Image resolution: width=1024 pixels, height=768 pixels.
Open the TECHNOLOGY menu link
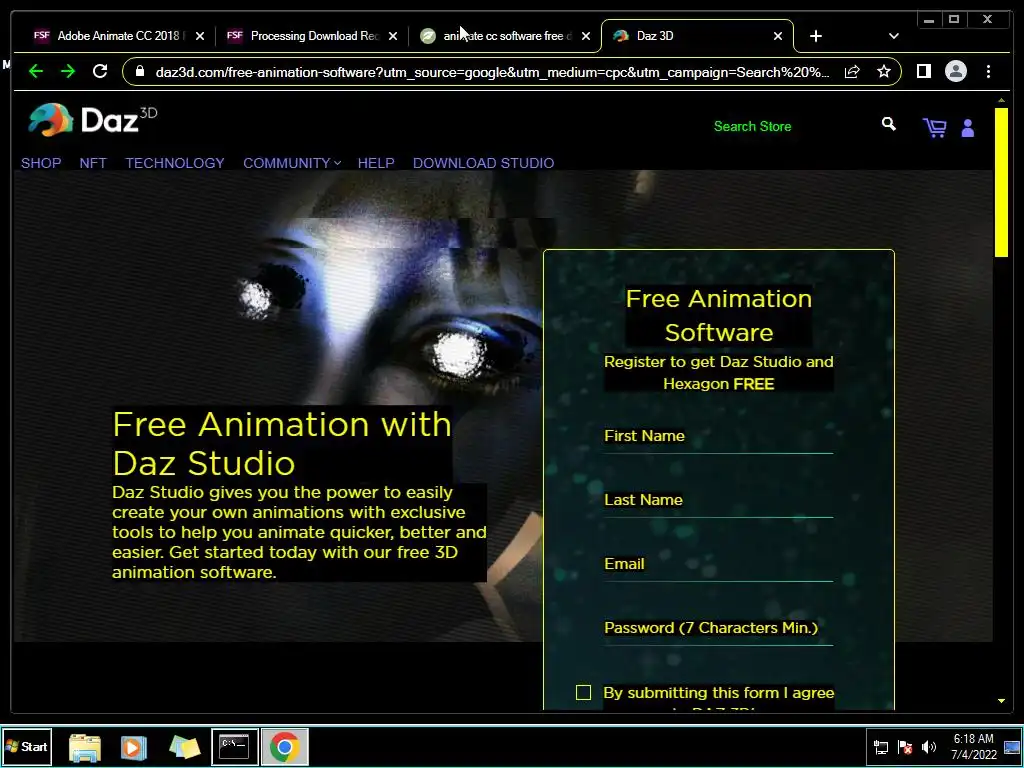(x=175, y=163)
